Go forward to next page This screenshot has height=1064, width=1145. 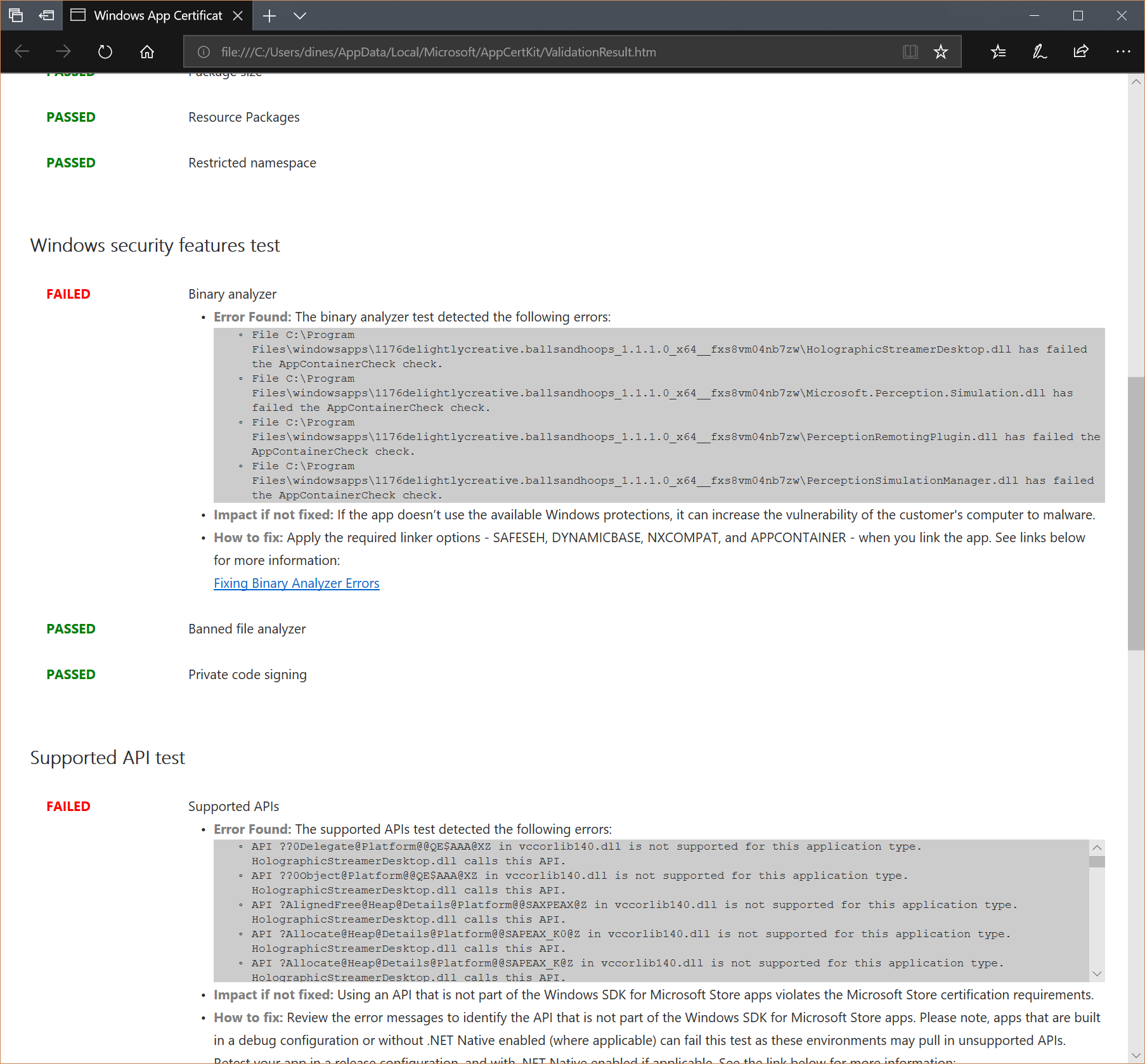pyautogui.click(x=63, y=51)
